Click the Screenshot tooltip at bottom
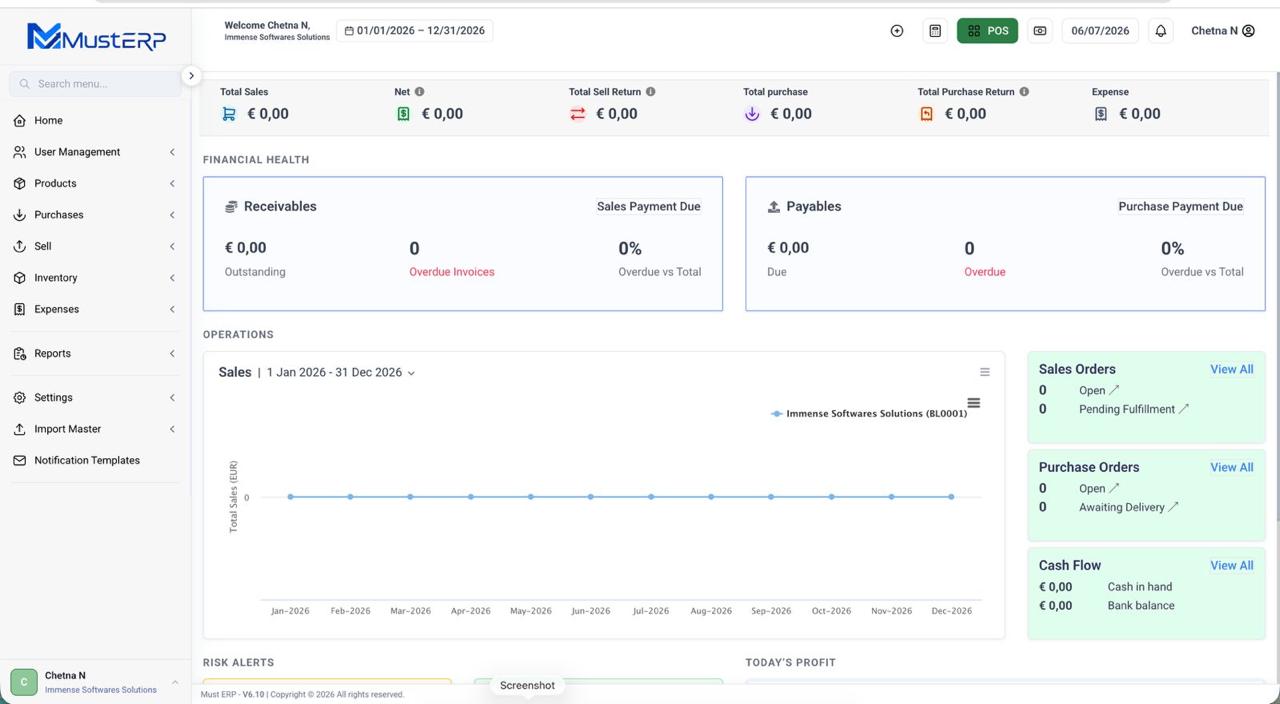The image size is (1280, 704). coord(527,686)
